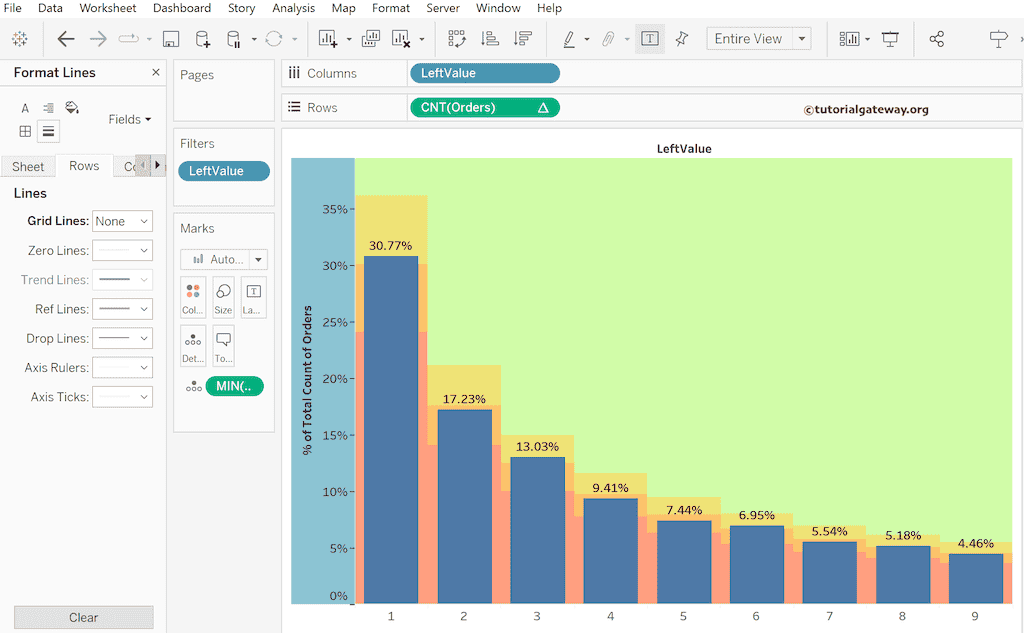Viewport: 1024px width, 633px height.
Task: Open the Fields dropdown in Format pane
Action: tap(129, 119)
